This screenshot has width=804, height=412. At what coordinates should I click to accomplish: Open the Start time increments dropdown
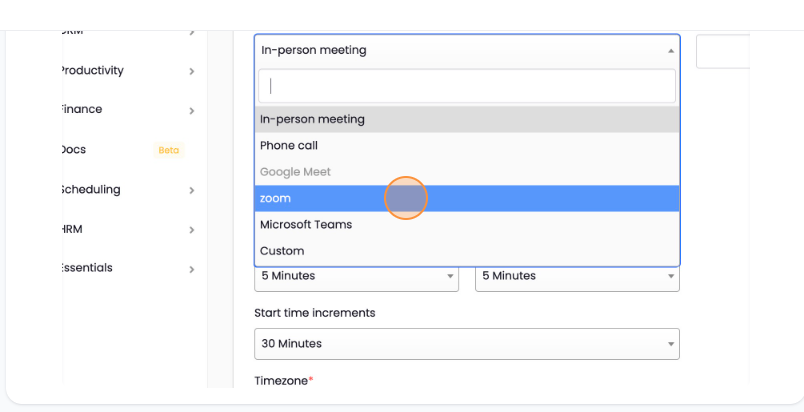(466, 344)
